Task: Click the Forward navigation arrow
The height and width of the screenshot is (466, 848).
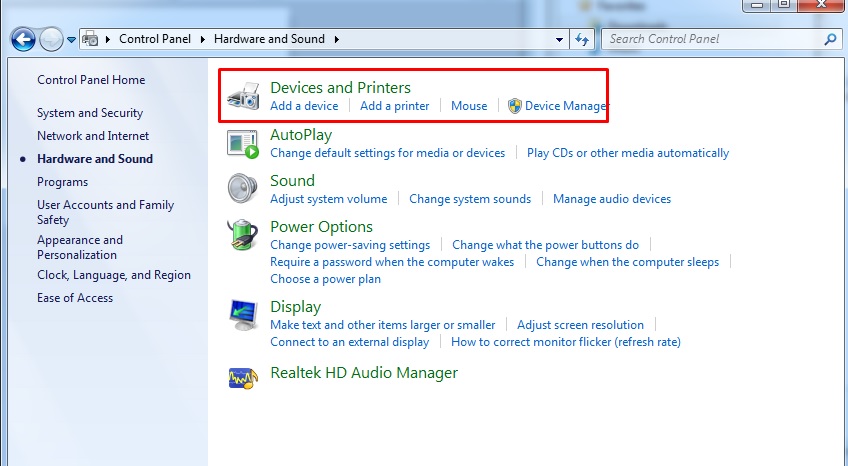Action: [51, 39]
